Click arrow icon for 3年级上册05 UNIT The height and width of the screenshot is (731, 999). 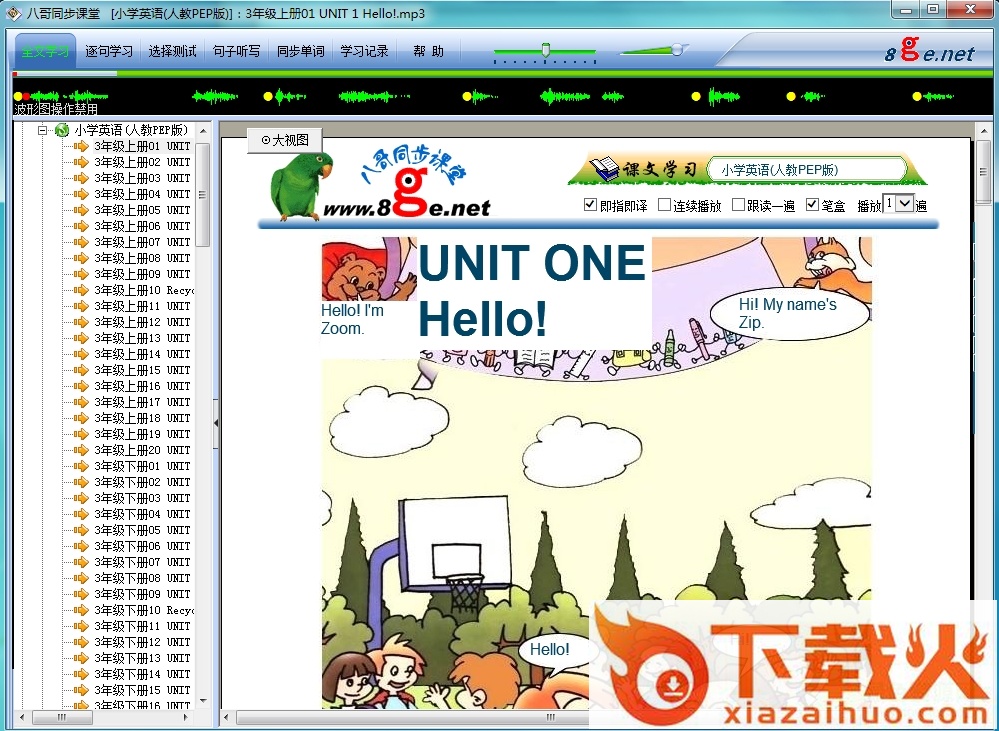click(81, 210)
